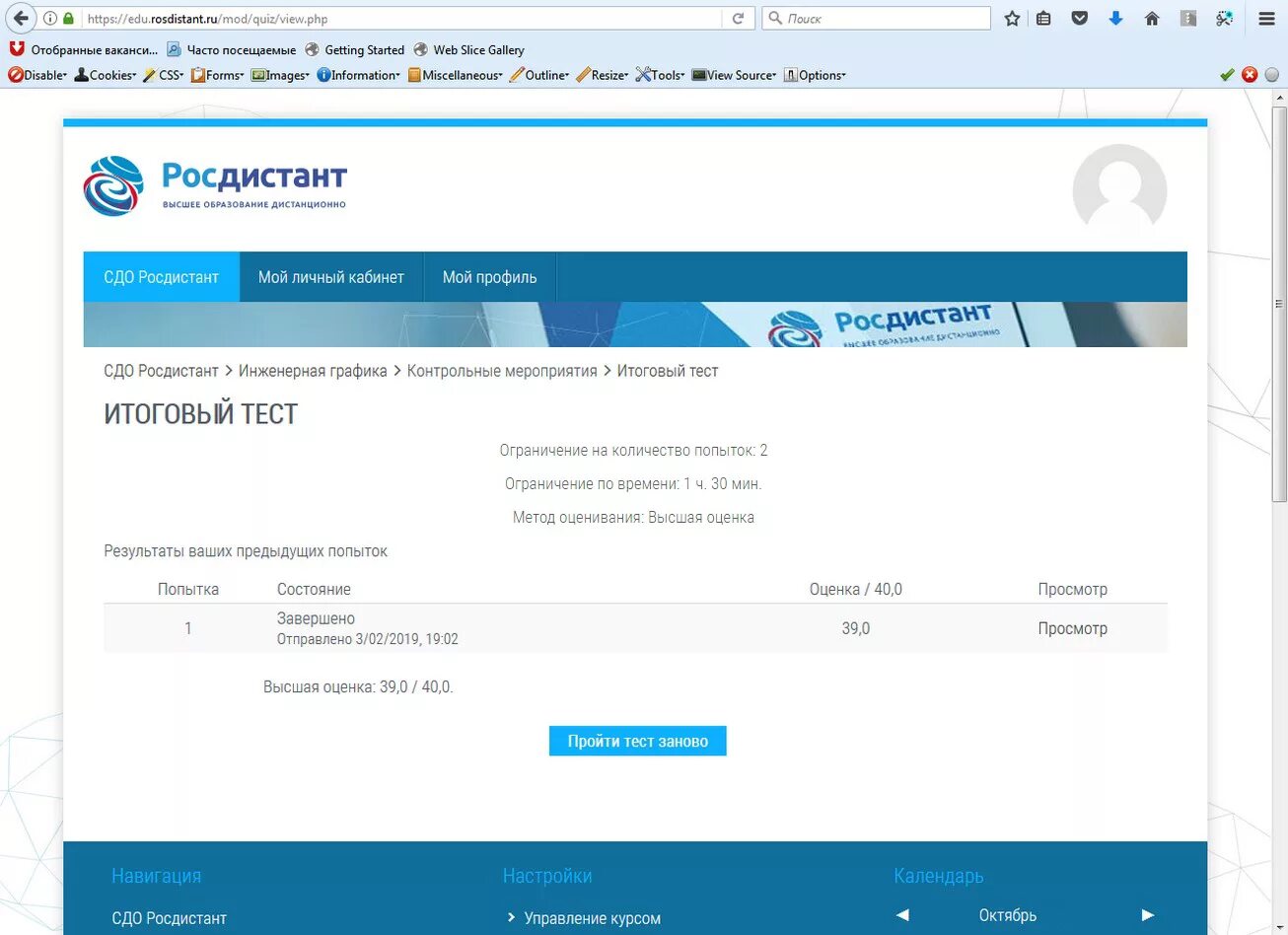Go to next month in calendar

click(1147, 915)
